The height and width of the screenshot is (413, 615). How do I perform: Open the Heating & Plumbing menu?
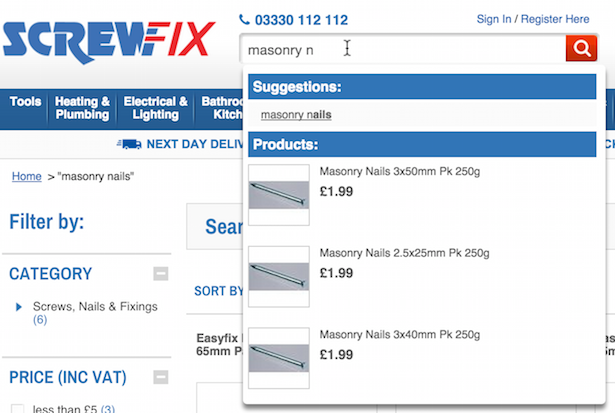[82, 108]
